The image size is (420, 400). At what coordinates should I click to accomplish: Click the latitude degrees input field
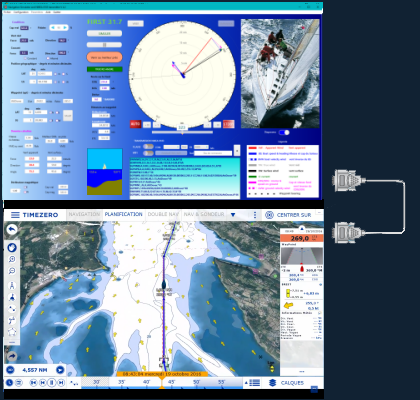point(33,74)
